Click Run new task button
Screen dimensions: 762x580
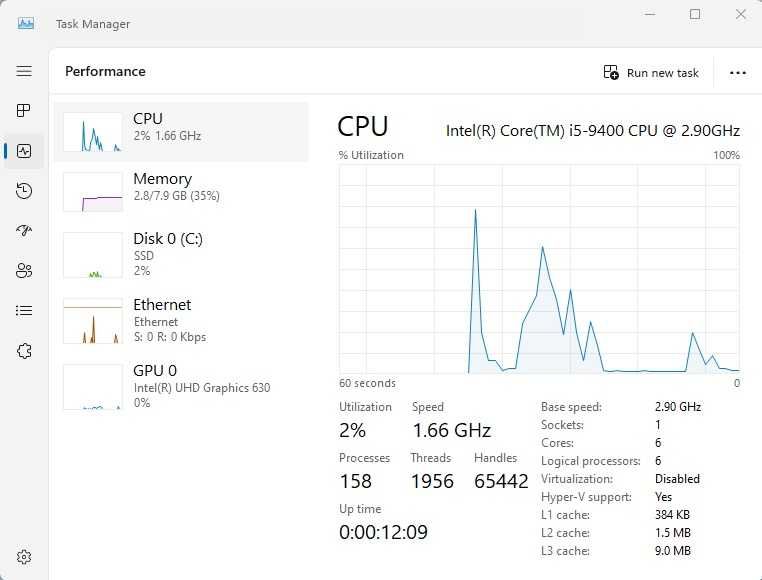pos(651,72)
